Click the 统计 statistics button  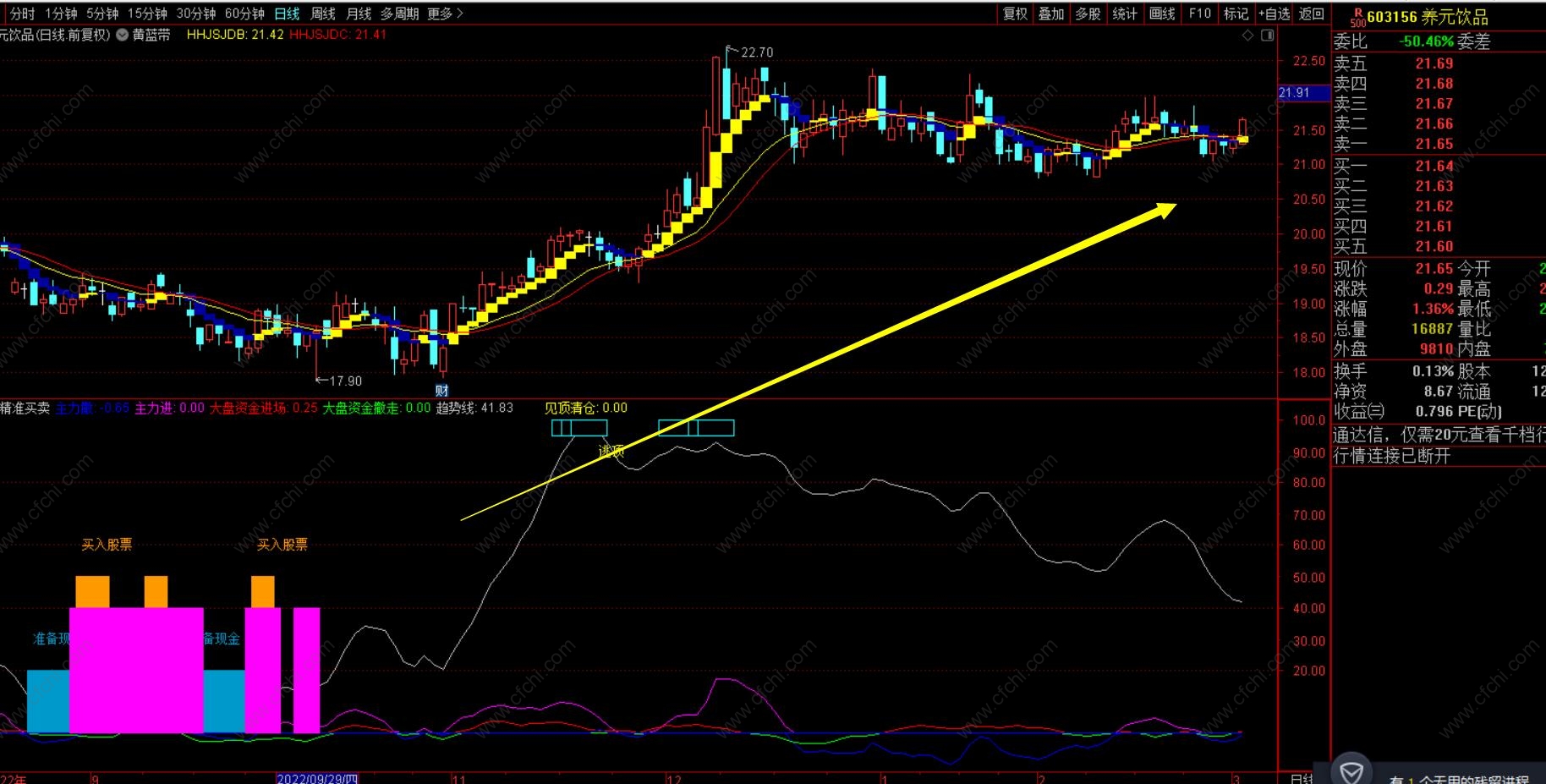click(x=1125, y=14)
